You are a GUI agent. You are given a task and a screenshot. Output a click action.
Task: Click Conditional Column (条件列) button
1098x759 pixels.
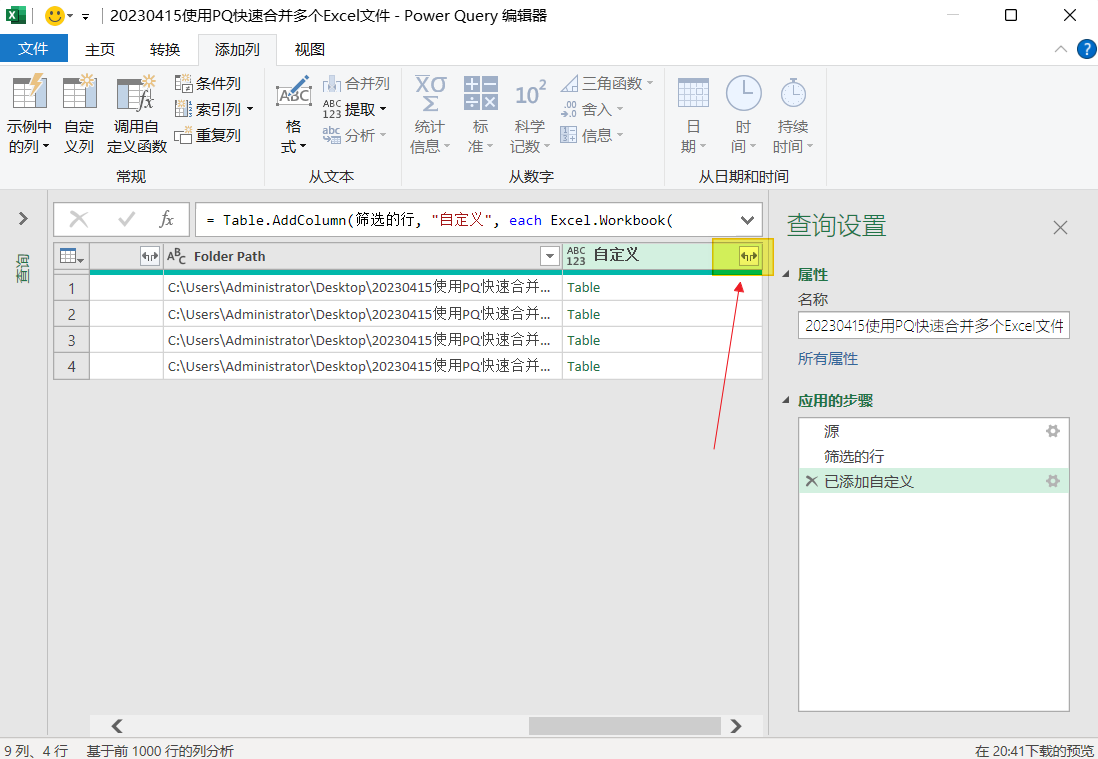207,83
